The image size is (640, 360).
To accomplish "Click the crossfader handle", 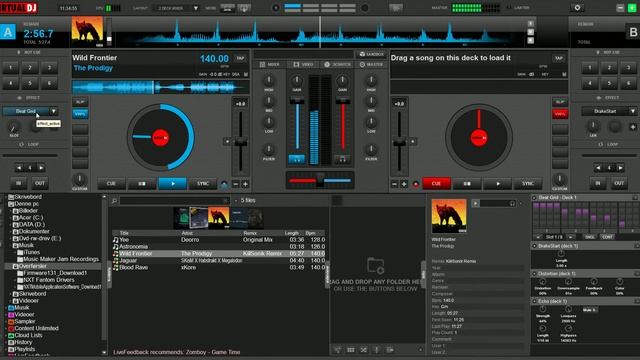I will tap(320, 180).
